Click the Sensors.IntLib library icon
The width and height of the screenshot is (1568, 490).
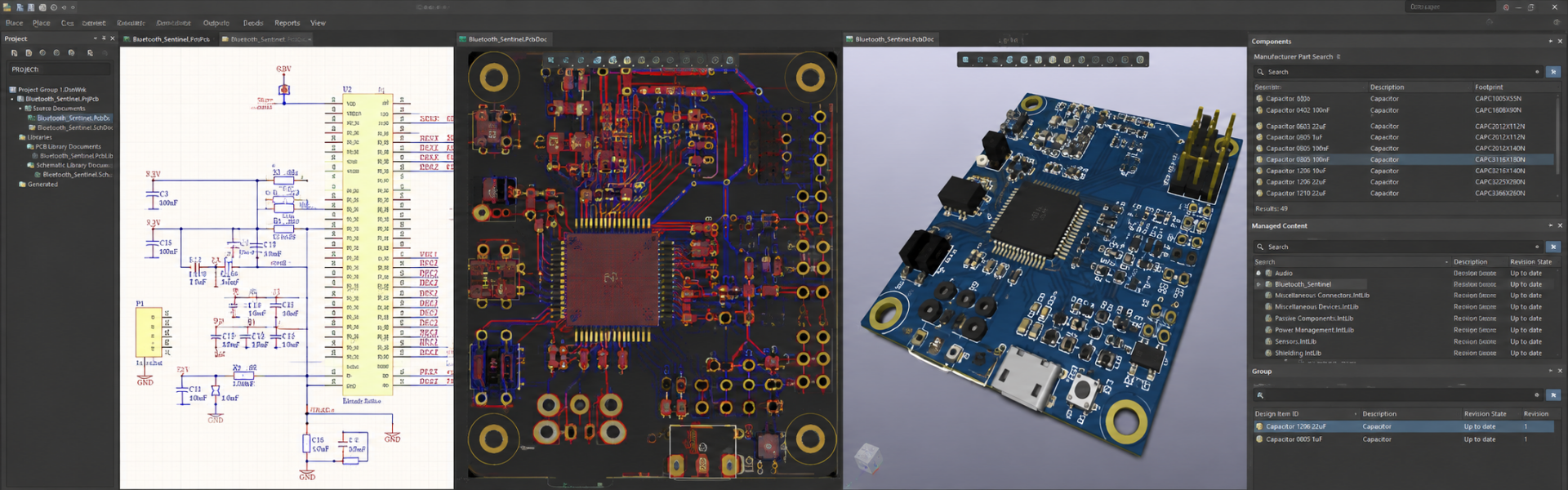click(1268, 341)
